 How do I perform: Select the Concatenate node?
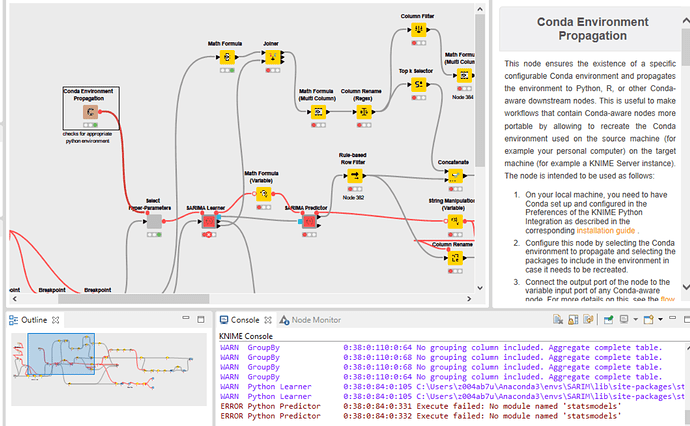pos(455,176)
